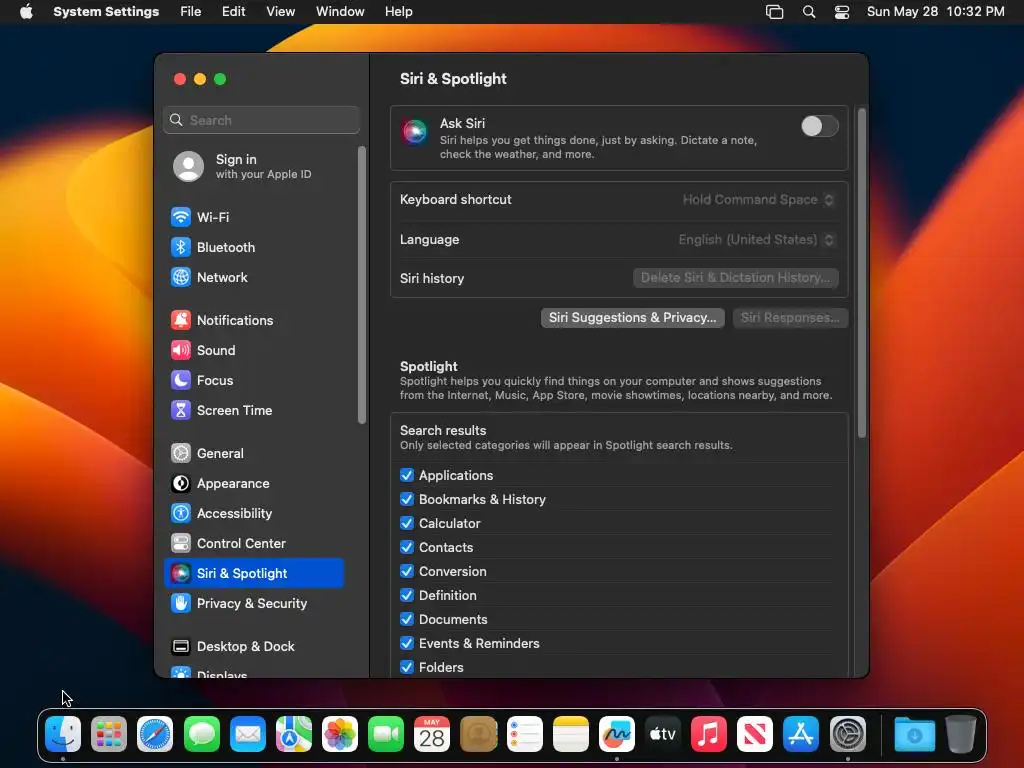The height and width of the screenshot is (768, 1024).
Task: Click the Sign in Apple ID avatar
Action: tap(188, 166)
